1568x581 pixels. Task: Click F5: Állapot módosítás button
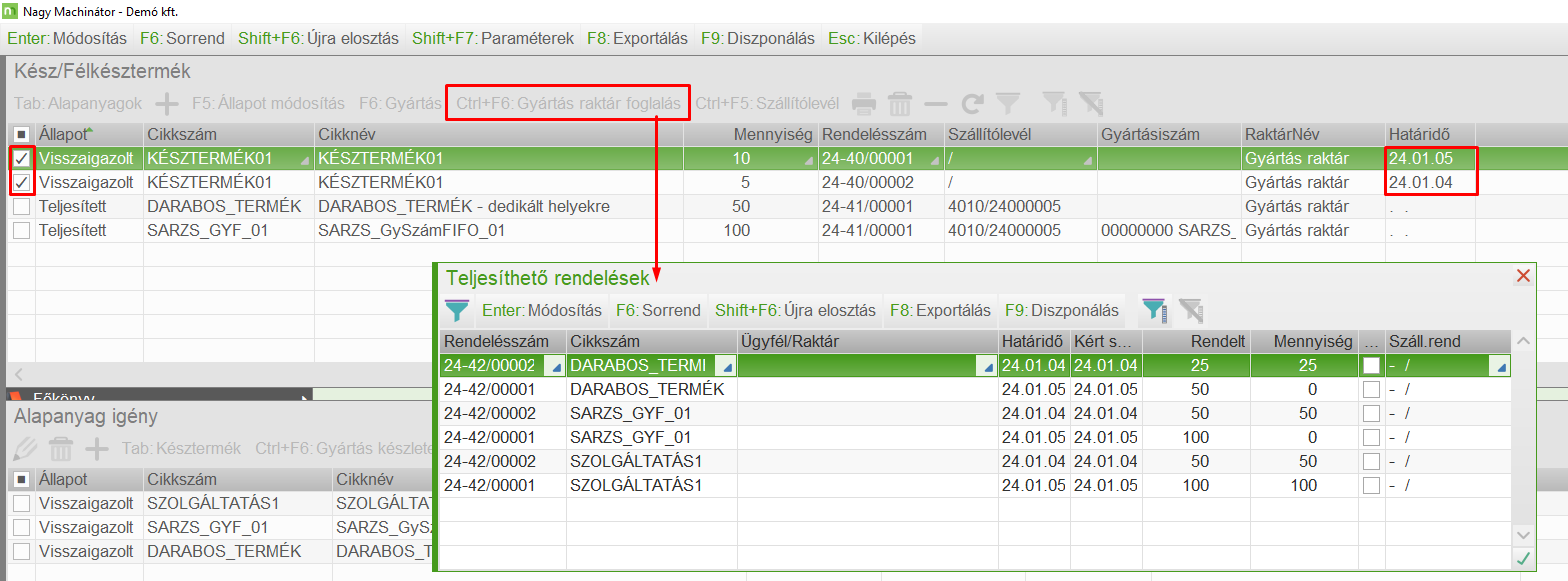(x=268, y=103)
